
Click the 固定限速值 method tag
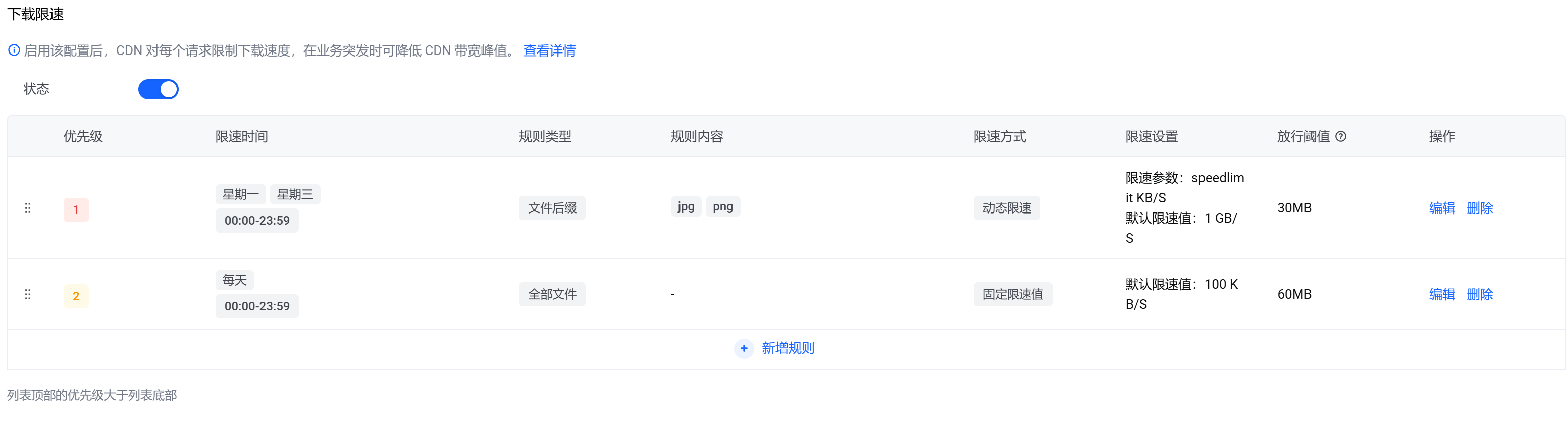[1013, 295]
